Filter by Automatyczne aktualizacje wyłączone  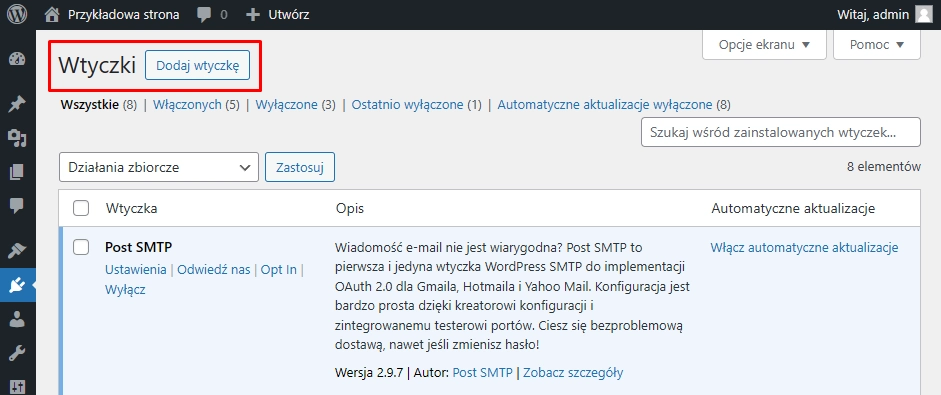[605, 104]
